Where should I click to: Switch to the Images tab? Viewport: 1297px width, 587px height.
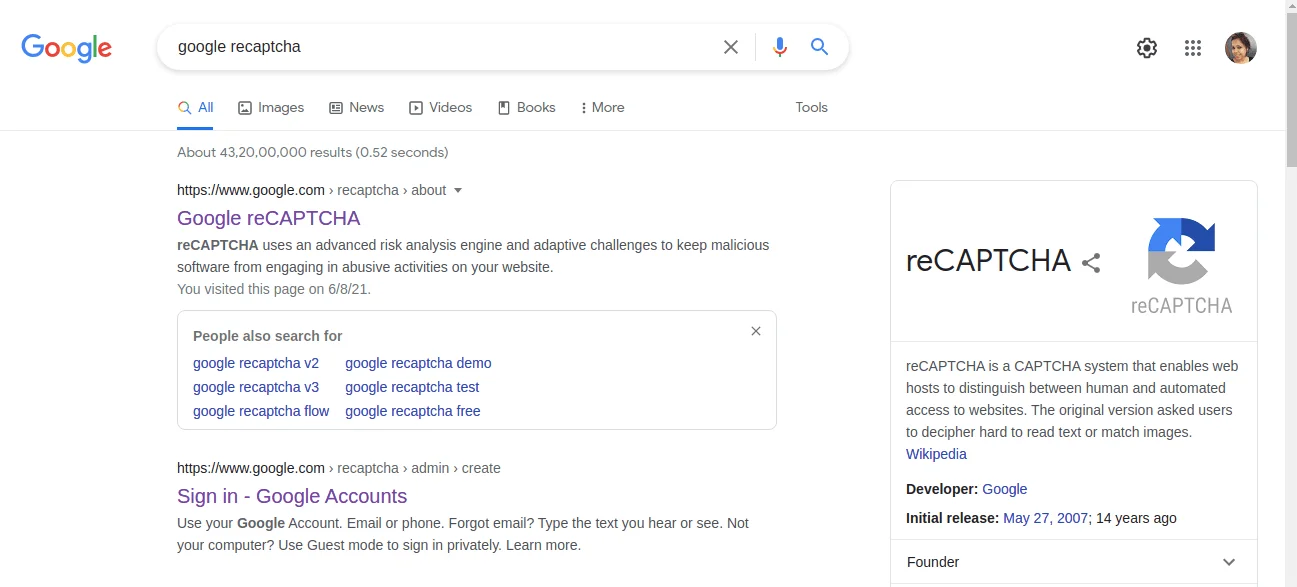(x=271, y=107)
